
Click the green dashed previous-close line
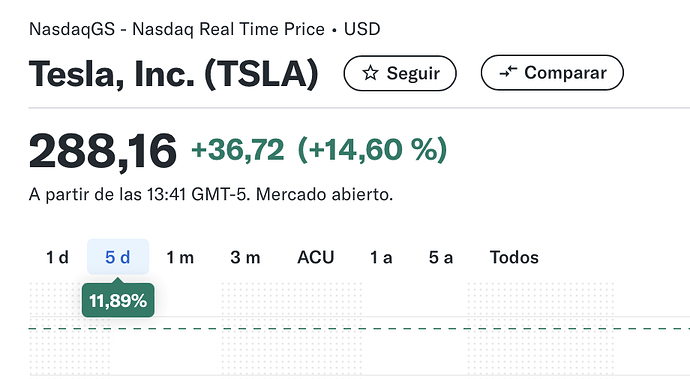point(359,328)
